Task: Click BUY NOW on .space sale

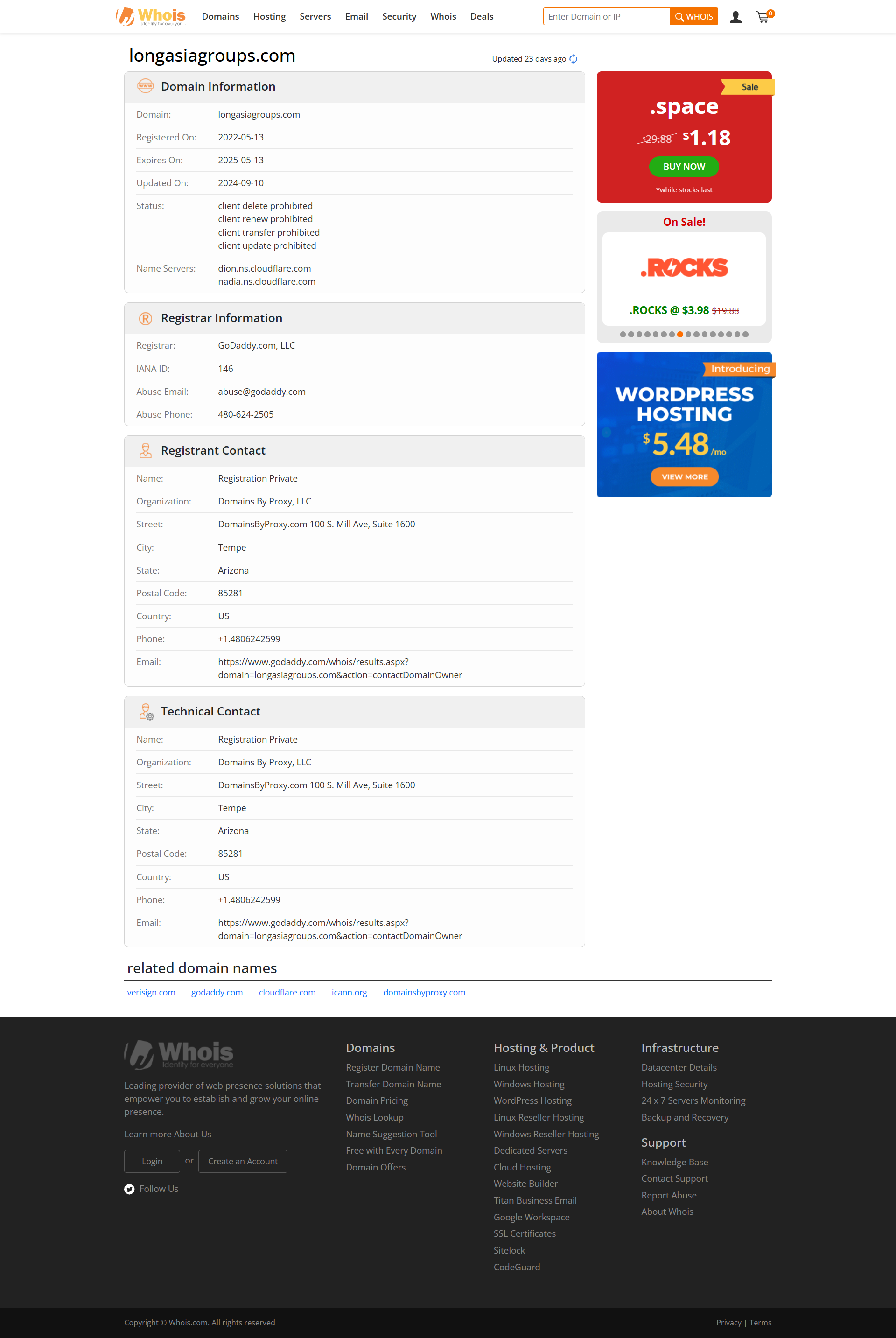Action: pos(684,167)
